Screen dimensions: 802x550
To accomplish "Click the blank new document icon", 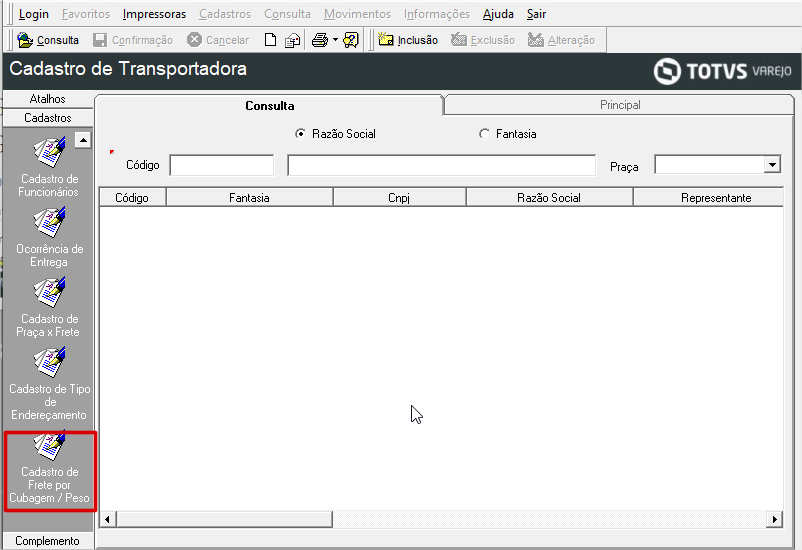I will click(271, 40).
